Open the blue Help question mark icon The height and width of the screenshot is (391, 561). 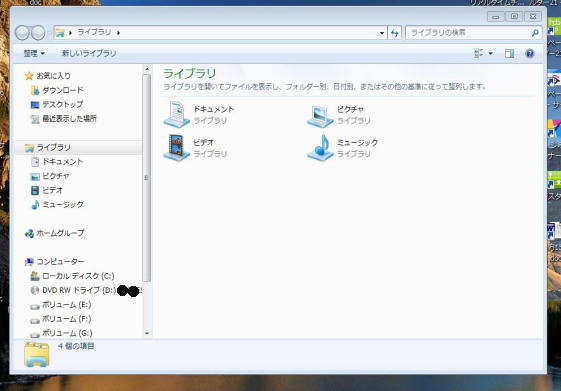click(x=530, y=54)
